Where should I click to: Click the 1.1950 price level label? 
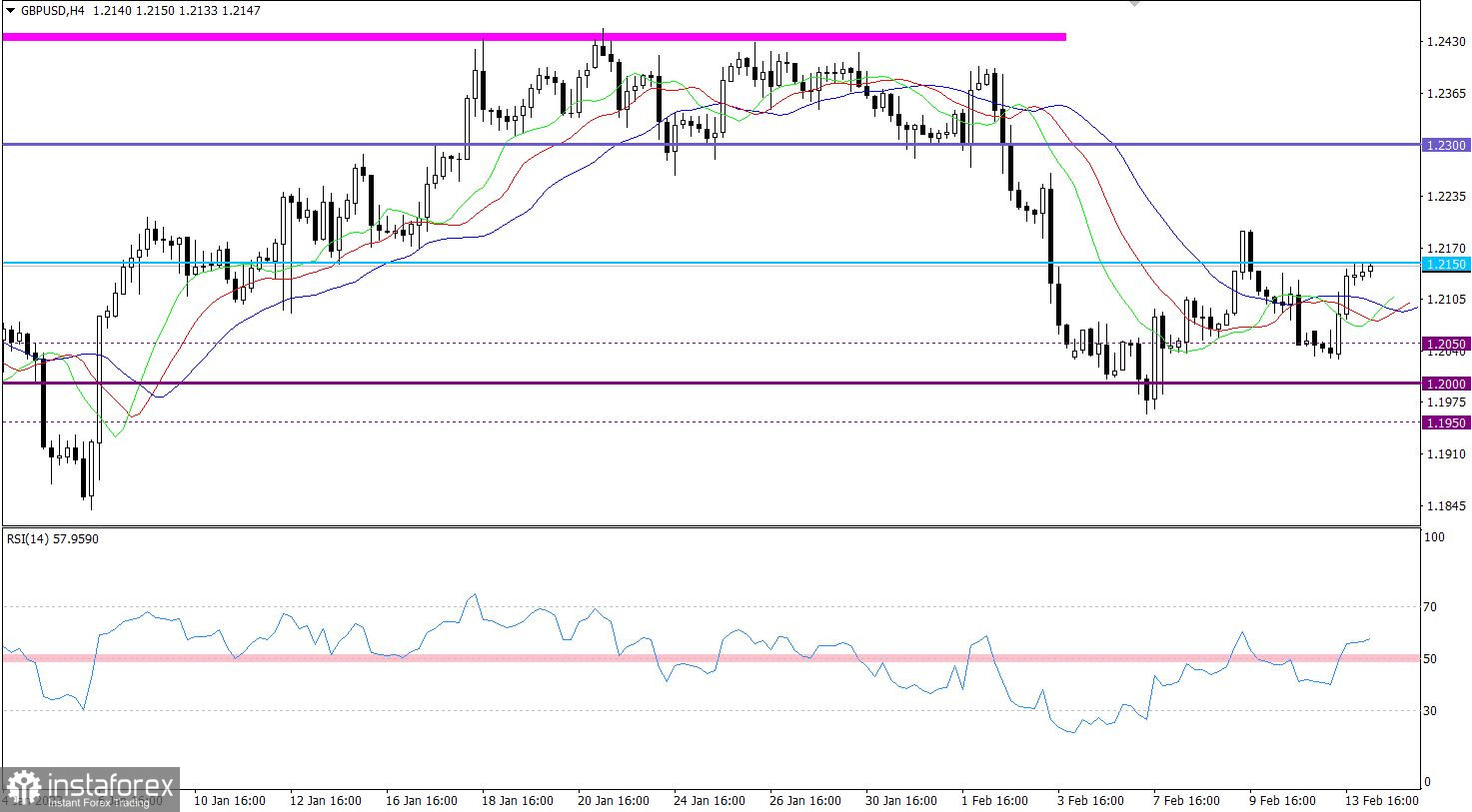point(1446,422)
